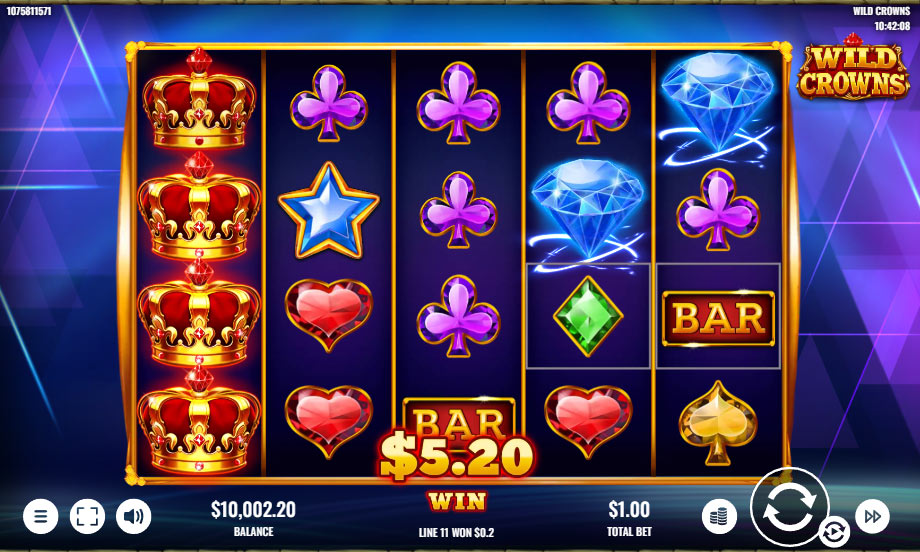Click the $5.20 win amount
Screen dimensions: 920x552
(456, 455)
